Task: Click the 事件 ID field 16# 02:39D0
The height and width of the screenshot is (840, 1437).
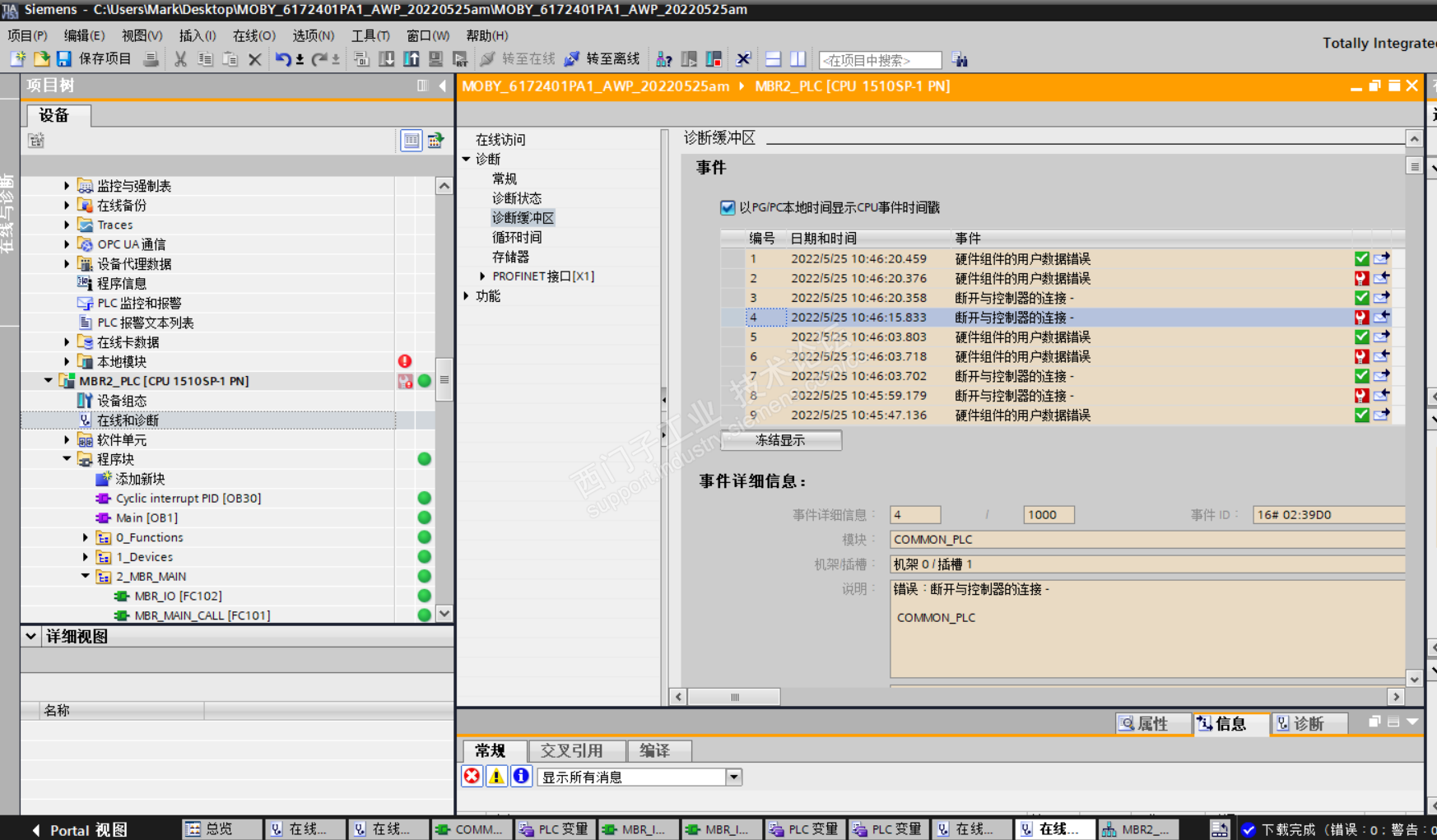Action: [x=1328, y=515]
